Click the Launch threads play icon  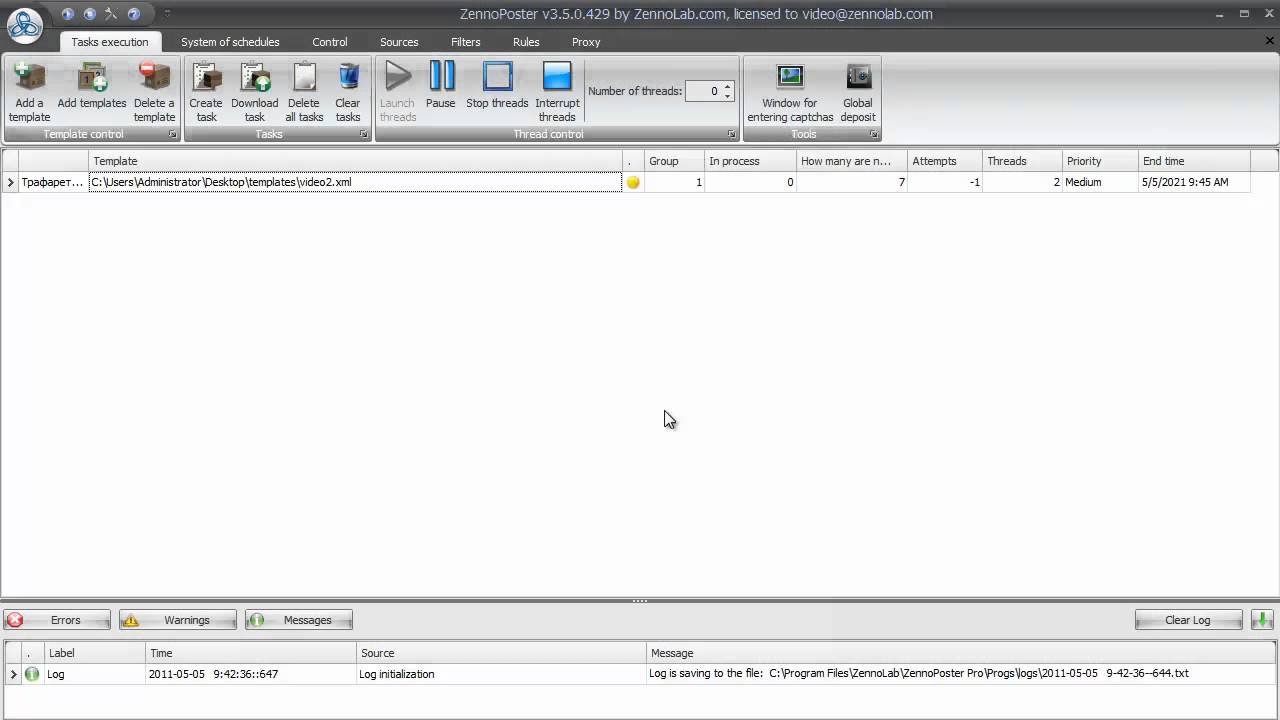click(x=398, y=77)
